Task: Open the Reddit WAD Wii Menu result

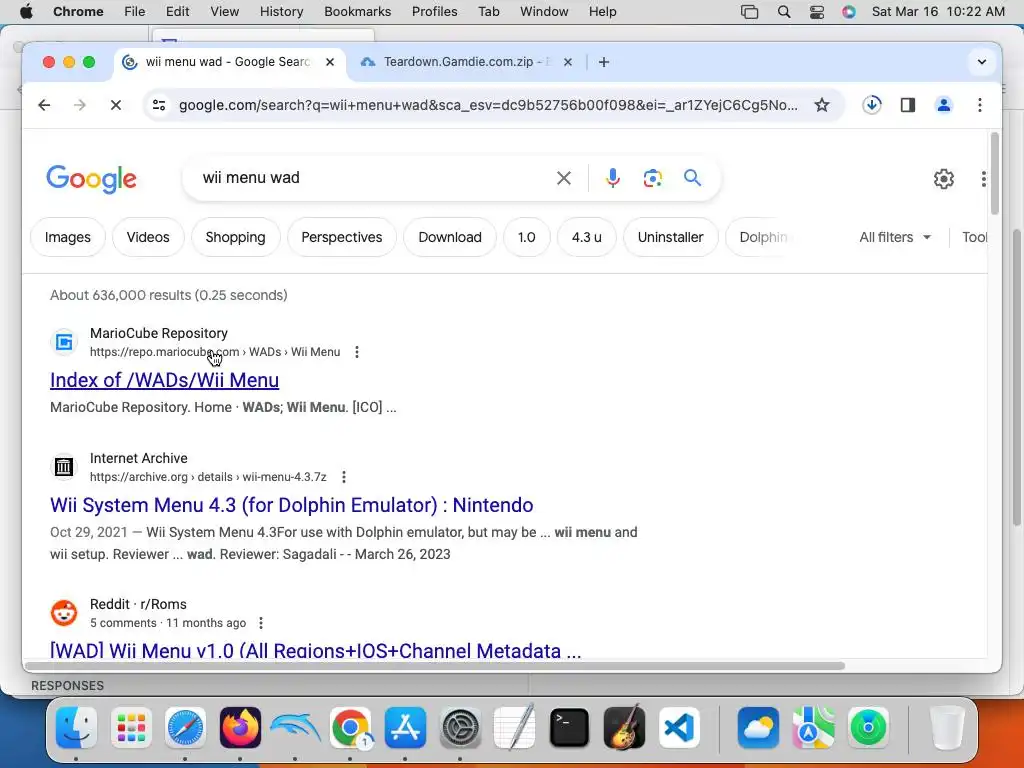Action: [315, 650]
